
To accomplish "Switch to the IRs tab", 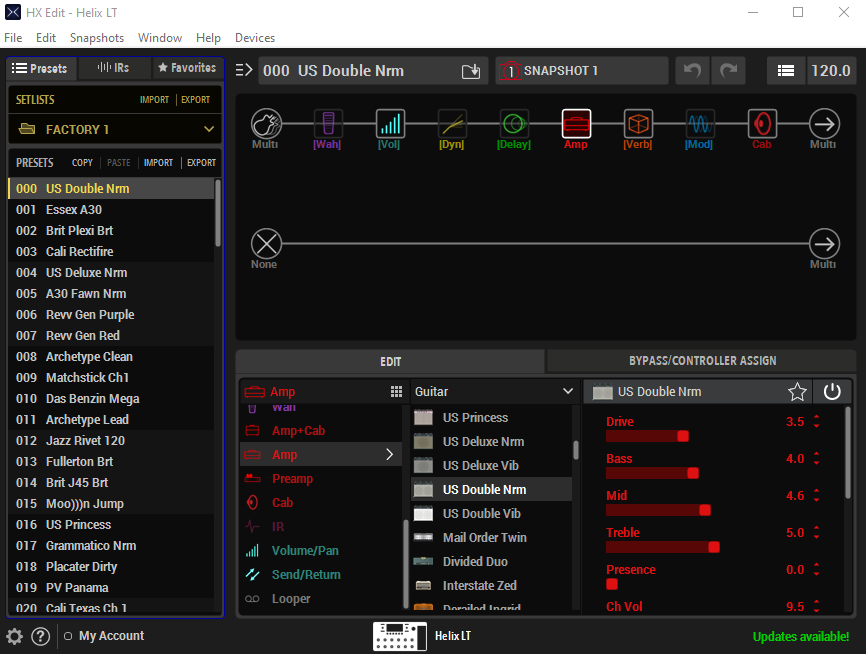I will 114,68.
